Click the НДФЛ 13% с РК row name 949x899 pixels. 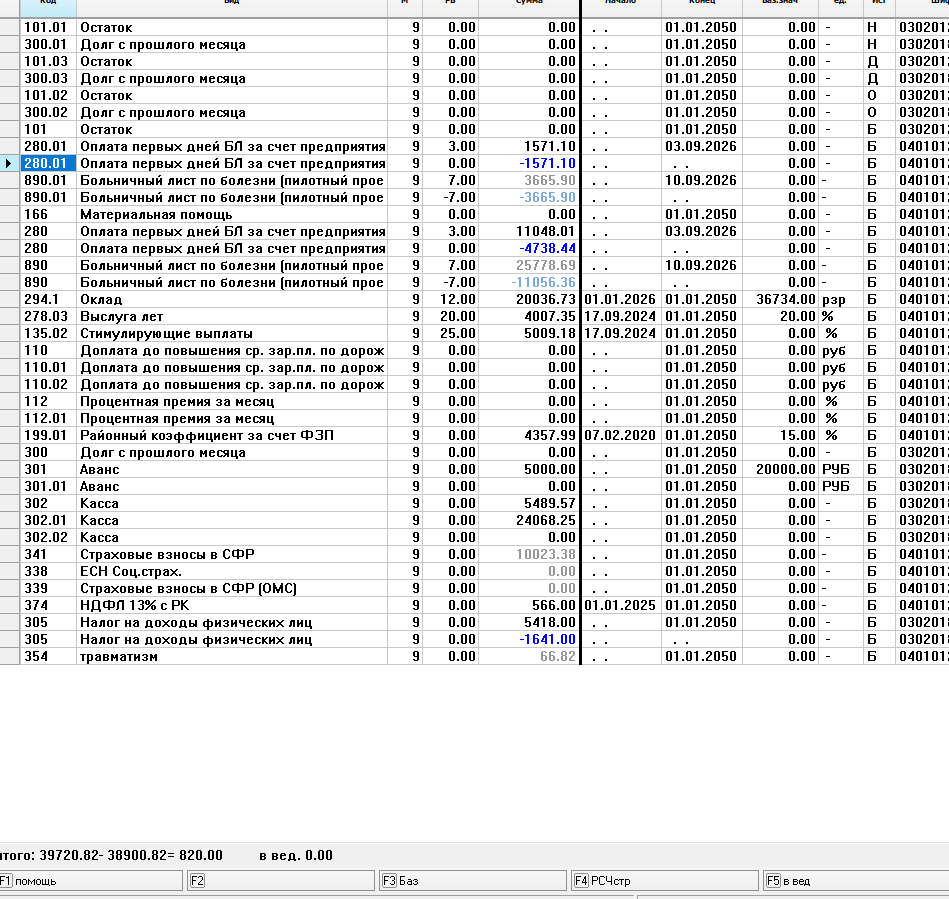coord(134,605)
